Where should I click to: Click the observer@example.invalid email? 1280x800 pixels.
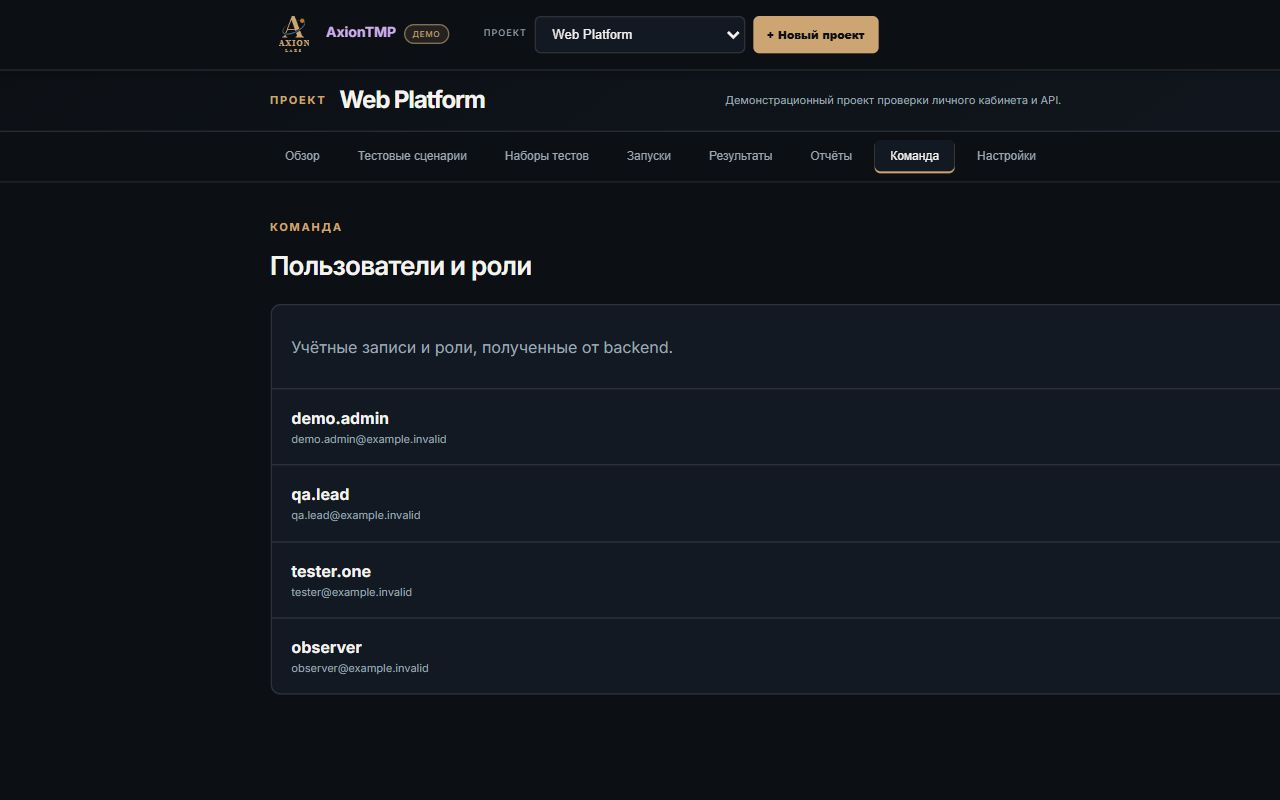coord(360,668)
